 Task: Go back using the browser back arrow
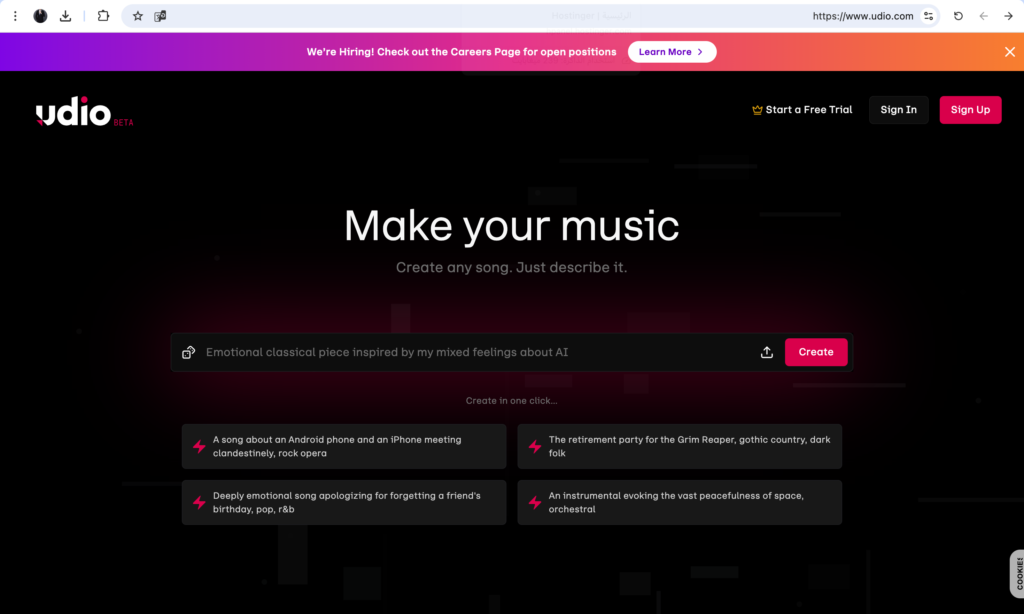[984, 16]
